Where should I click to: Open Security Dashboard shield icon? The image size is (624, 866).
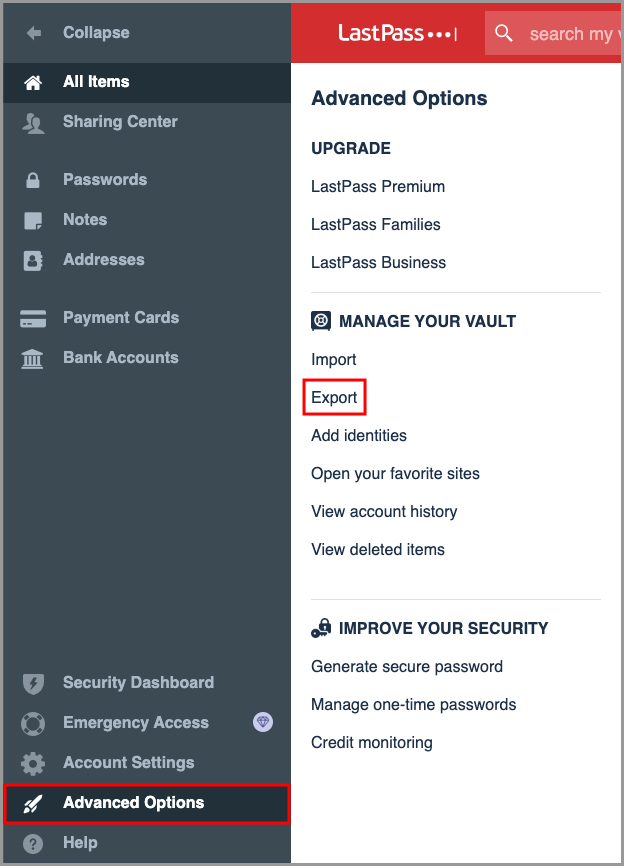tap(33, 684)
